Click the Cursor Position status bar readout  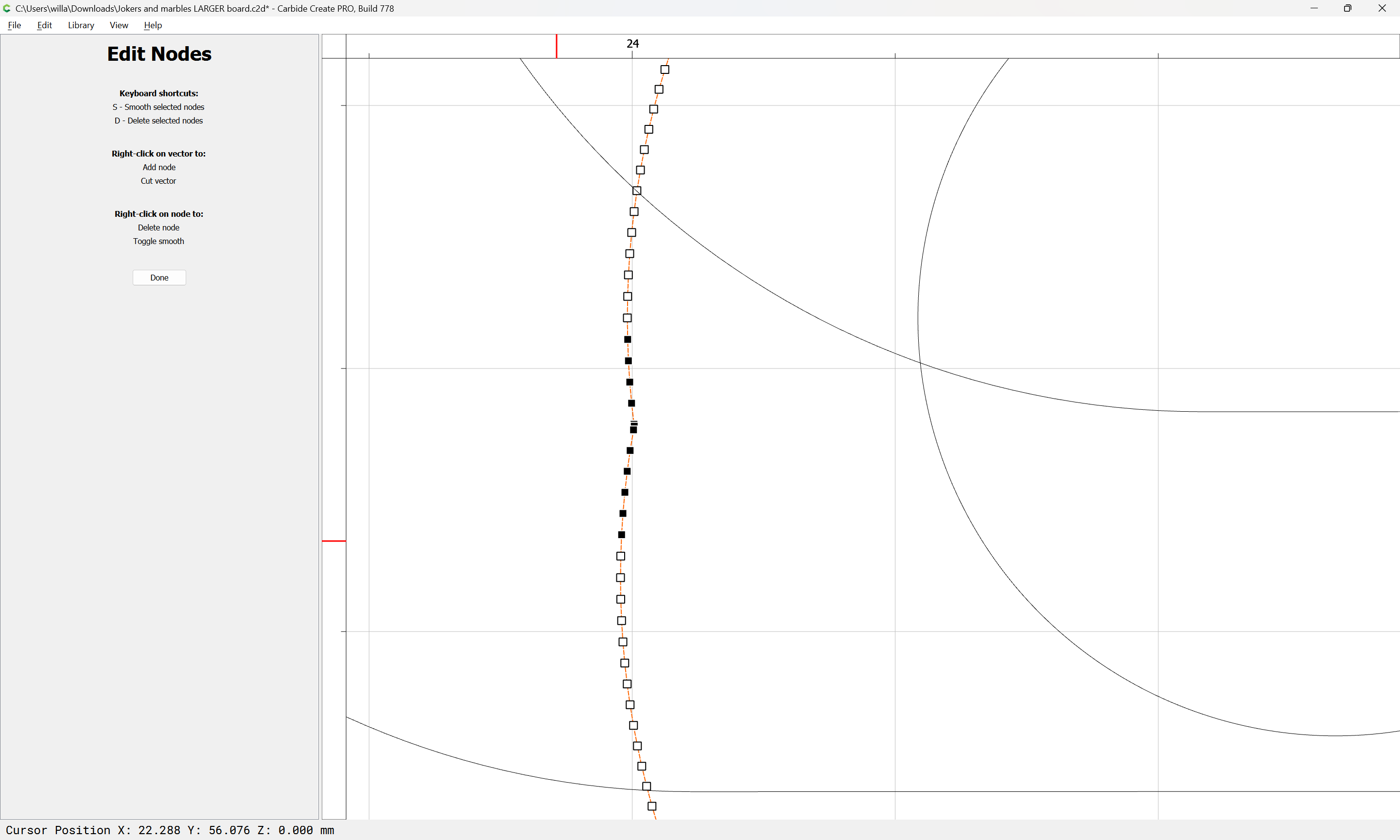click(170, 830)
